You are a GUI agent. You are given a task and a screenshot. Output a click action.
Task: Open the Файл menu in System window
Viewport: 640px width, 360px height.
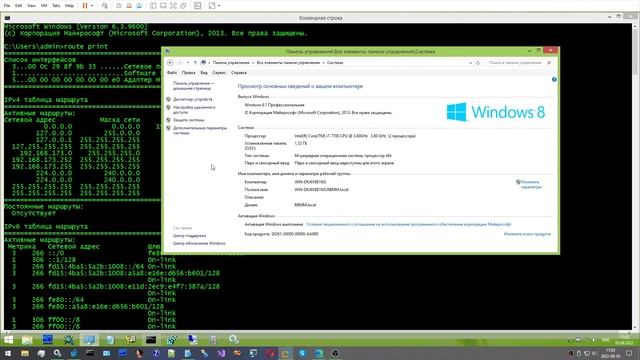172,73
